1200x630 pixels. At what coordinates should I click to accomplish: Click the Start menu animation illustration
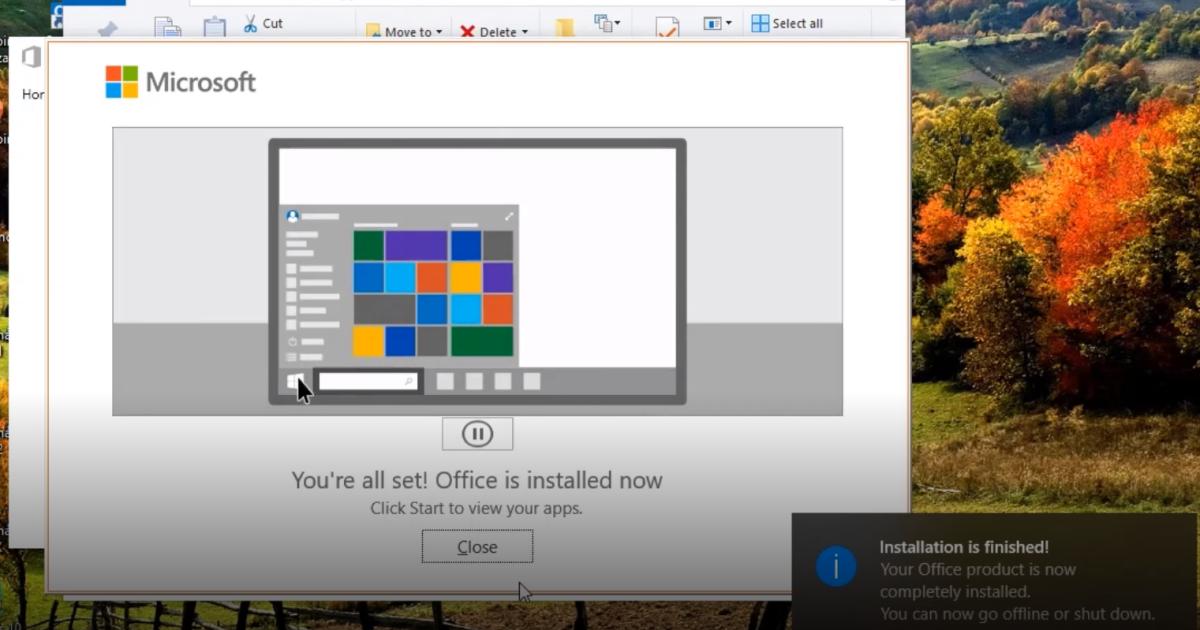[x=477, y=271]
